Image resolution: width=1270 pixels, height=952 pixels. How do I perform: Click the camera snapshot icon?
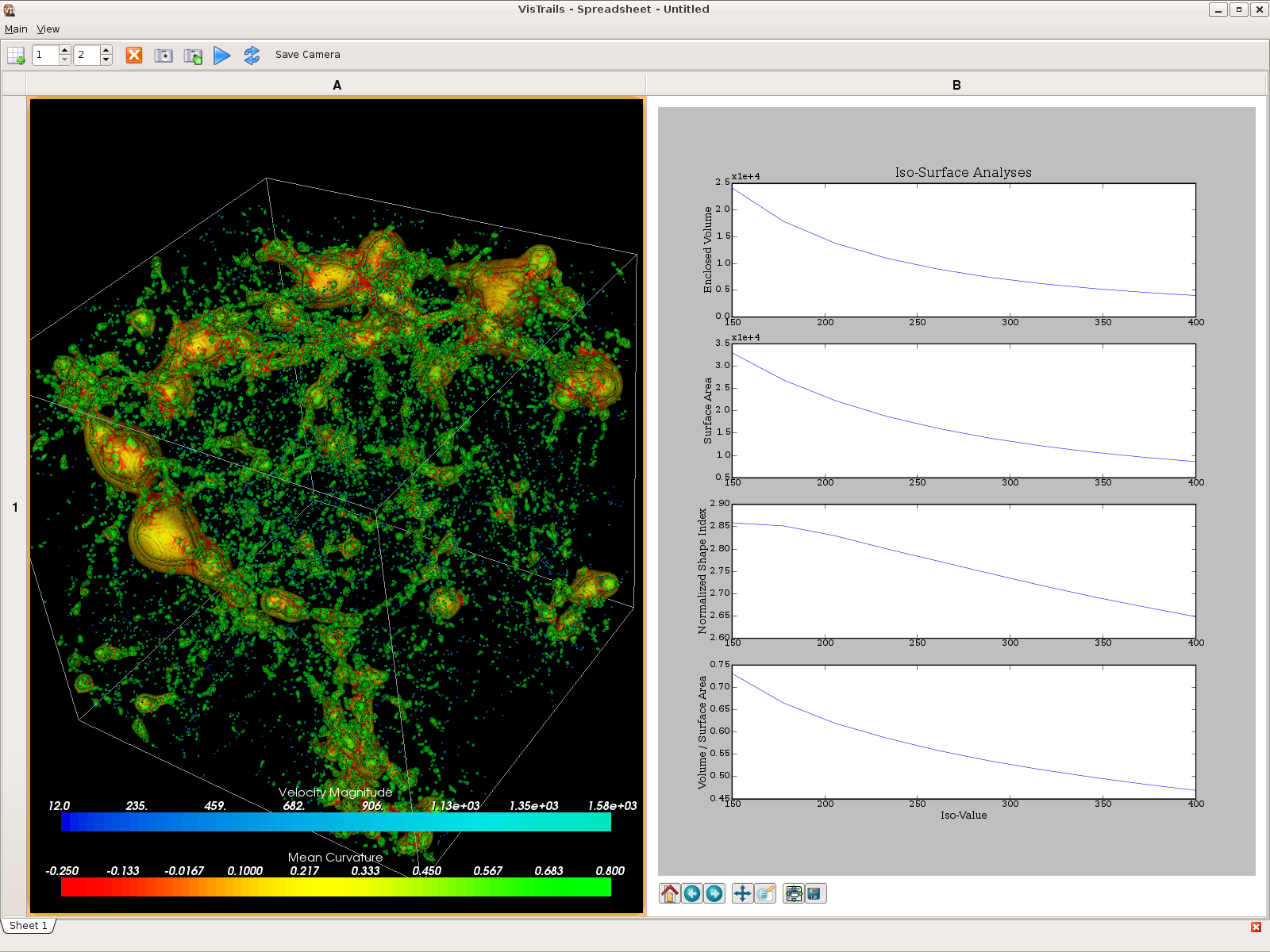pos(164,55)
